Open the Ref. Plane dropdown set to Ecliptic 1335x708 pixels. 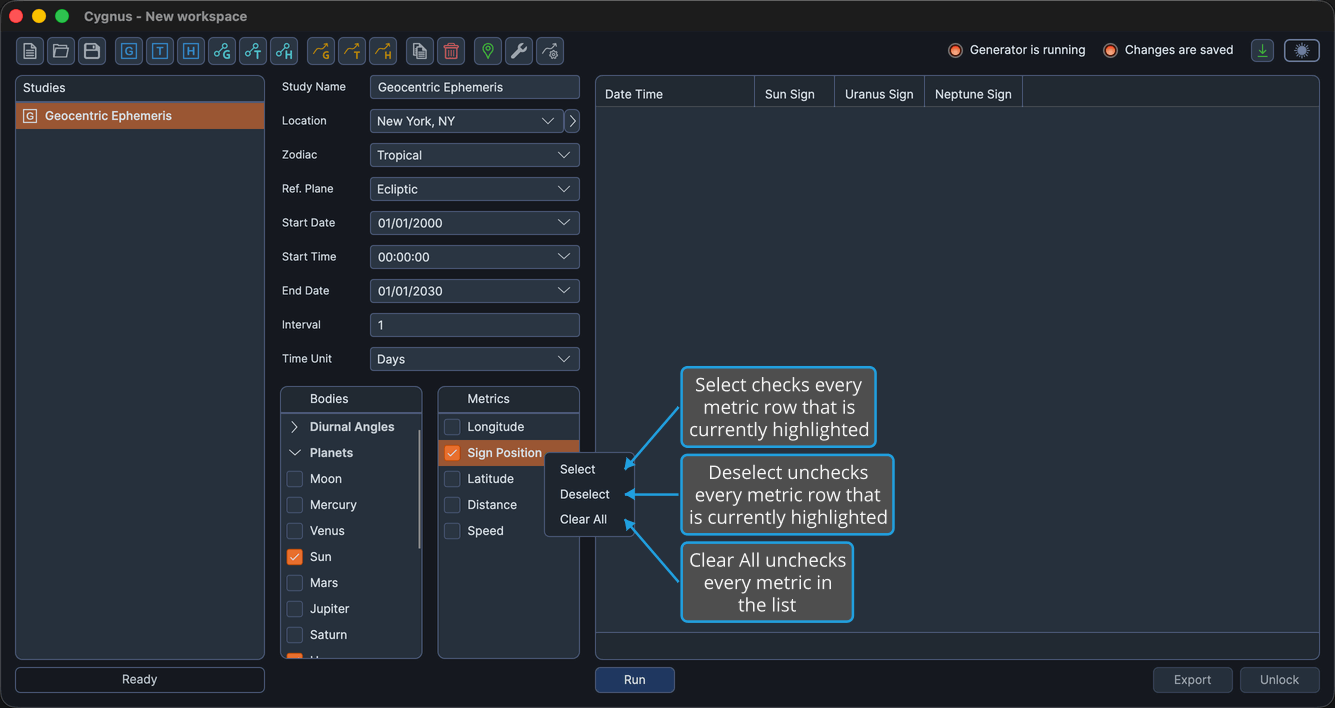coord(474,189)
